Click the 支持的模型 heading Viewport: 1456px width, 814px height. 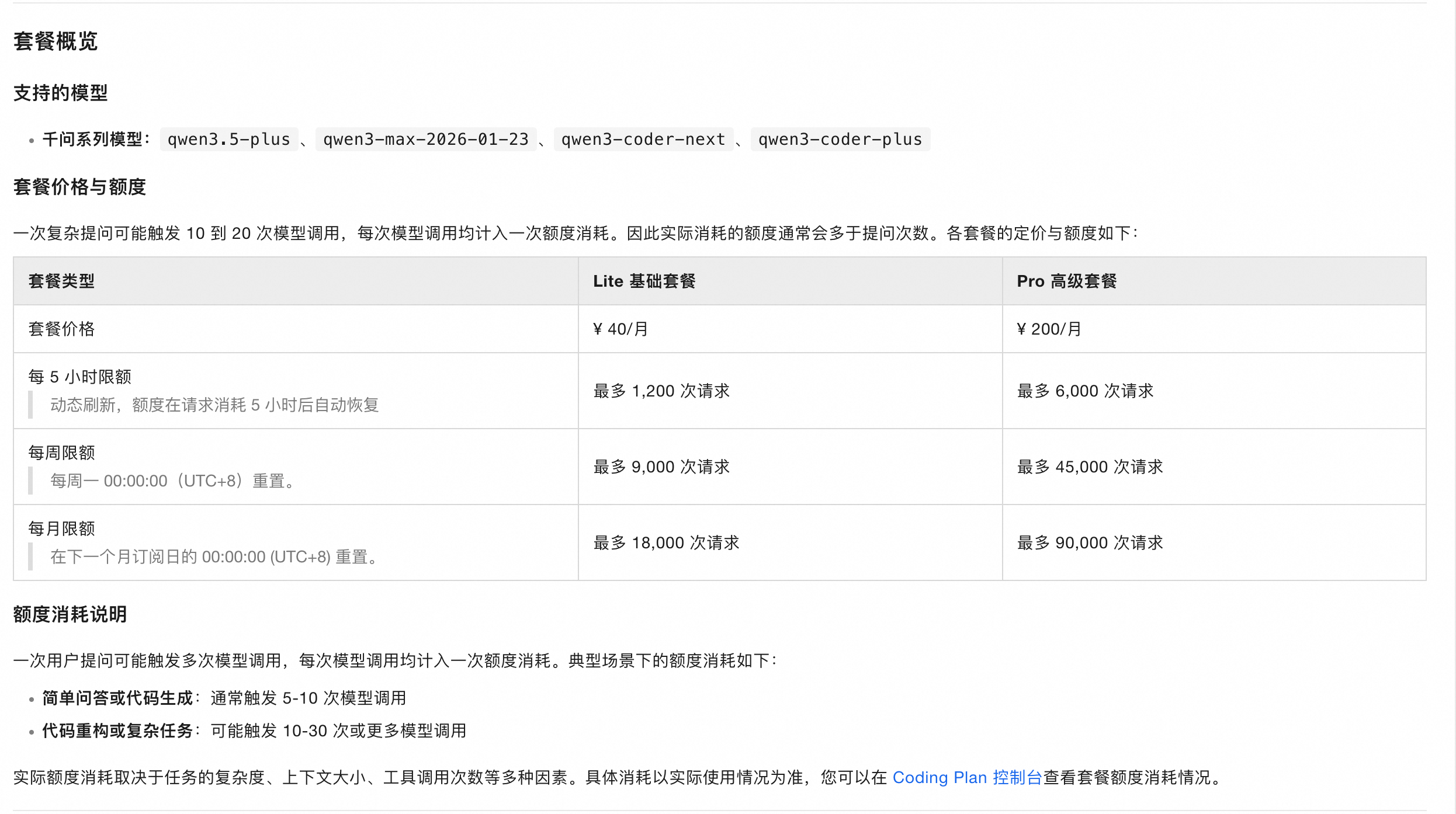pyautogui.click(x=60, y=93)
